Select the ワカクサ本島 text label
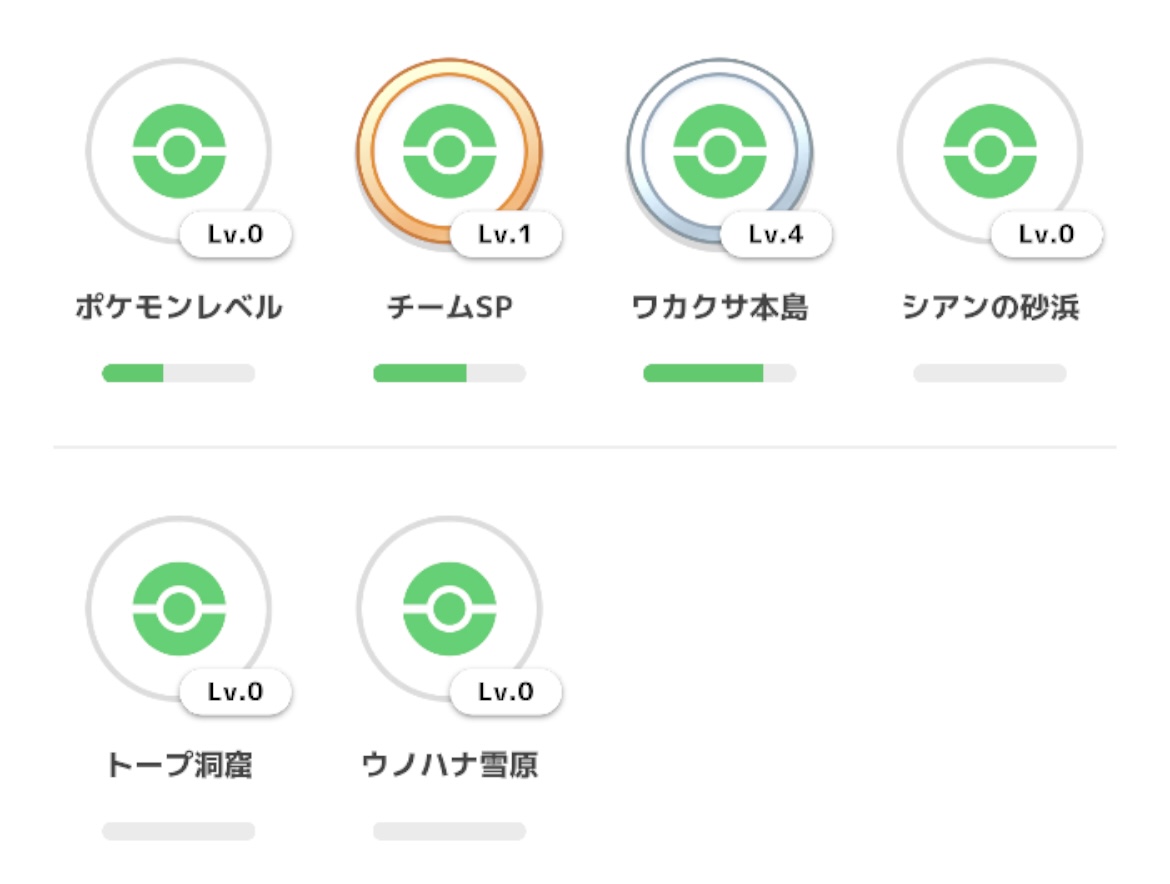The width and height of the screenshot is (1170, 884). click(719, 308)
